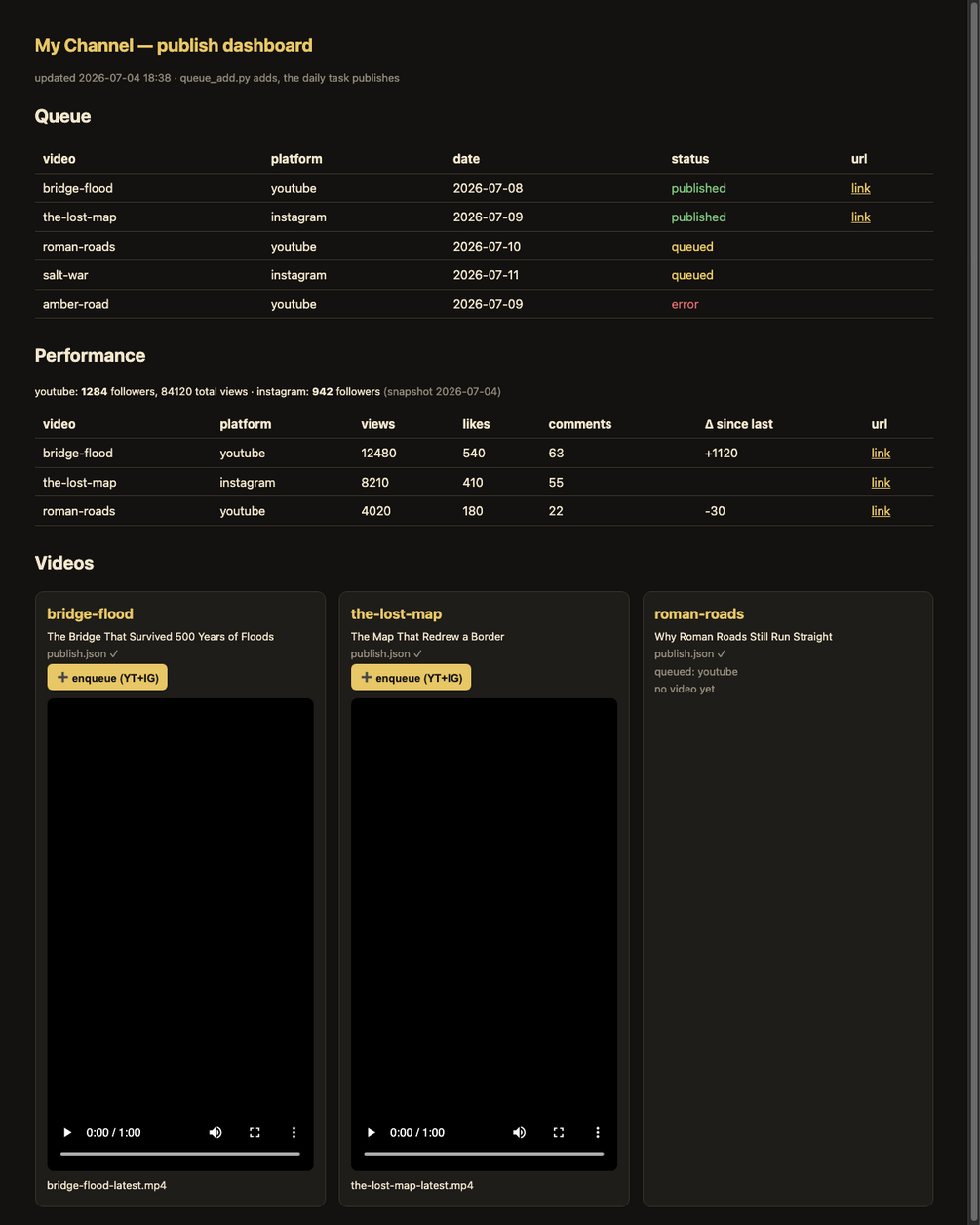Open more options for bridge-flood video
The height and width of the screenshot is (1225, 980).
[x=294, y=1132]
